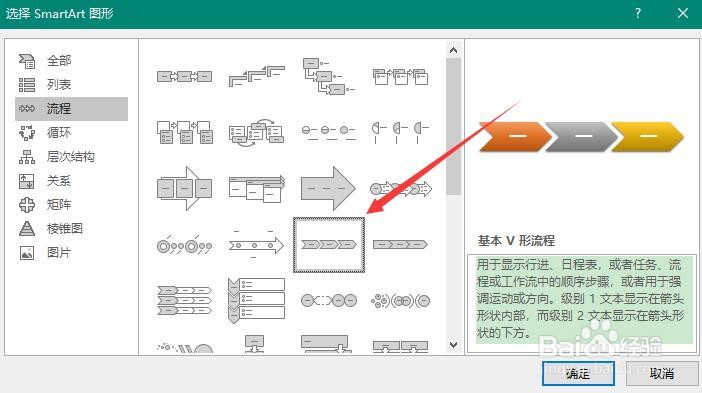Select the 层次结构 category

tap(71, 157)
